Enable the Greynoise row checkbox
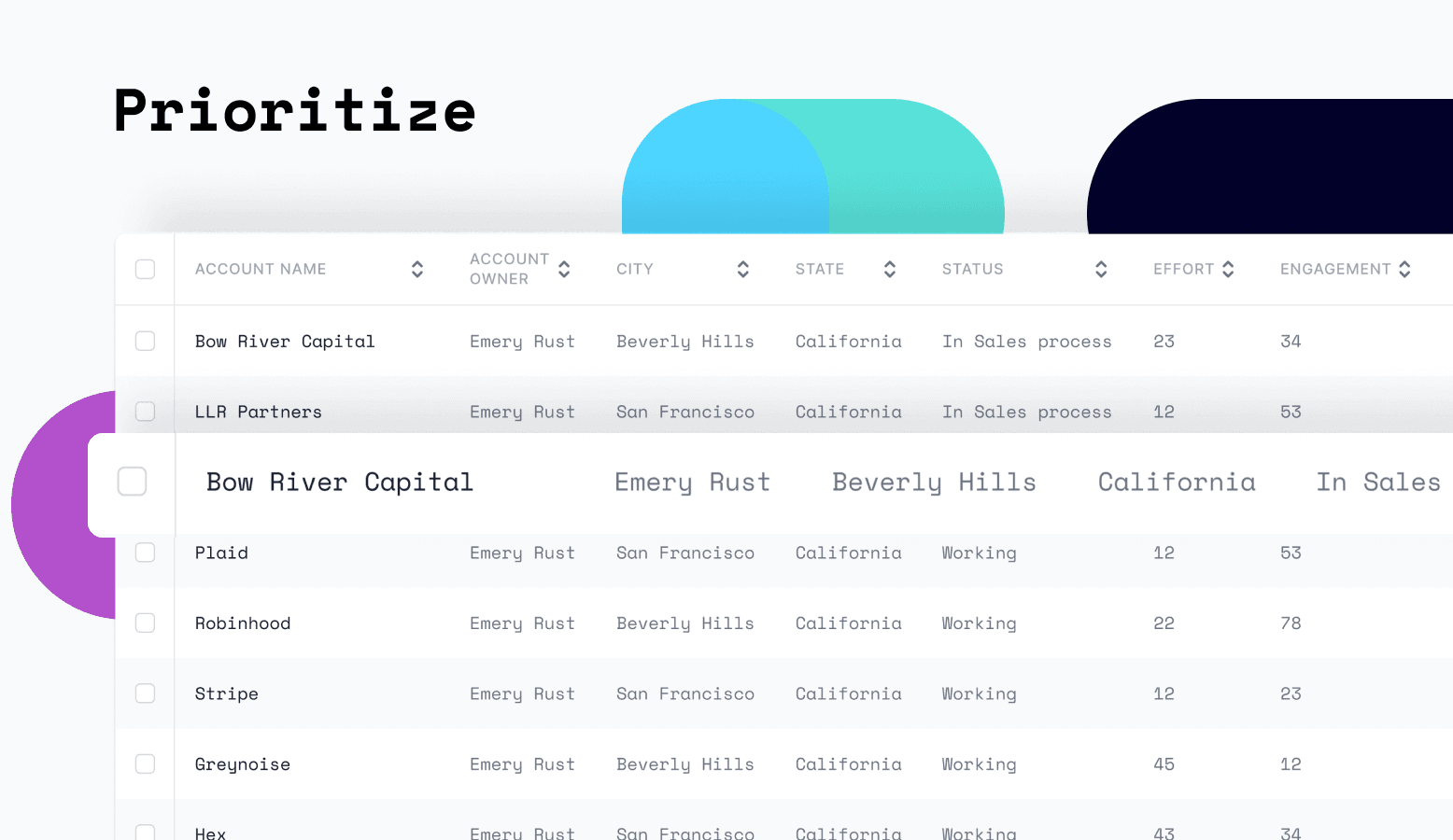Screen dimensions: 1453x840 pyautogui.click(x=145, y=763)
